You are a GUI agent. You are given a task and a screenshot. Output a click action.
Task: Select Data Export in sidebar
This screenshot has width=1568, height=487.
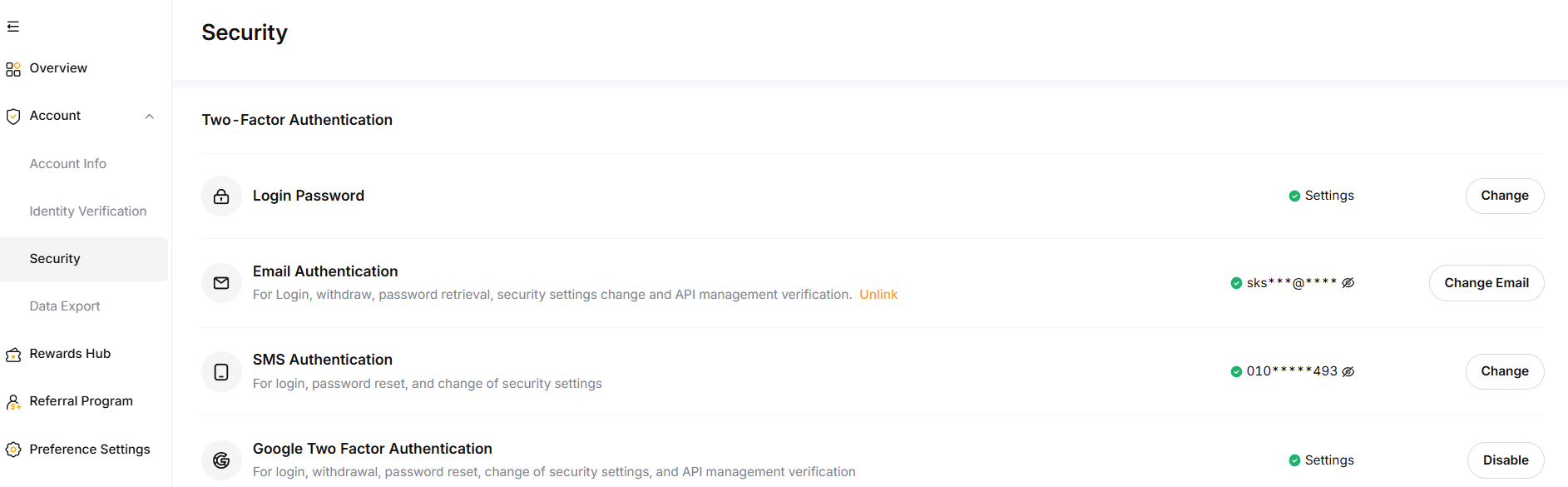point(65,306)
